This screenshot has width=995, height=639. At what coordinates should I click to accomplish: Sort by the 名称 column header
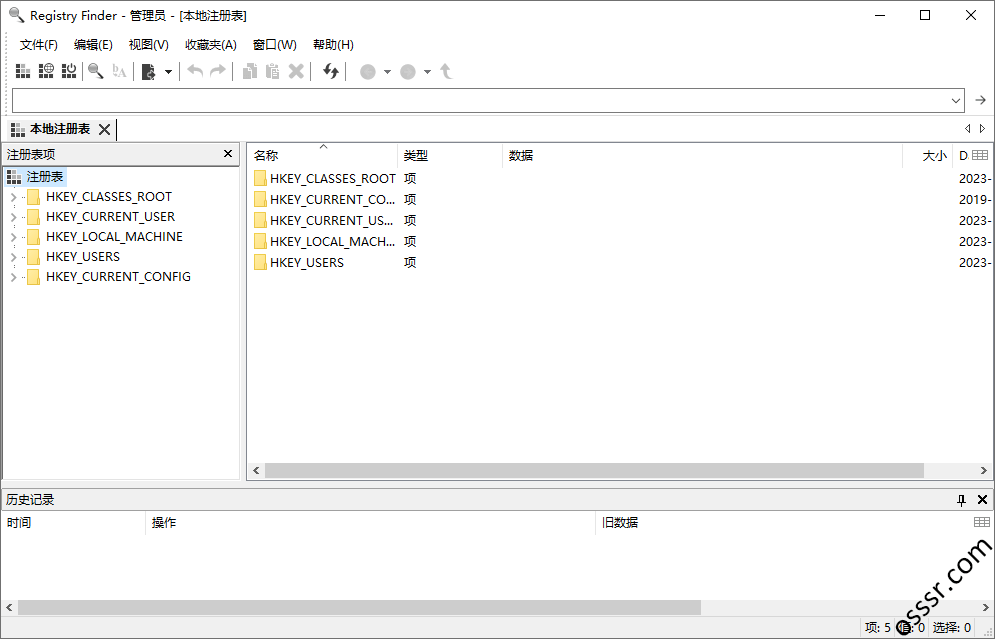(x=322, y=155)
